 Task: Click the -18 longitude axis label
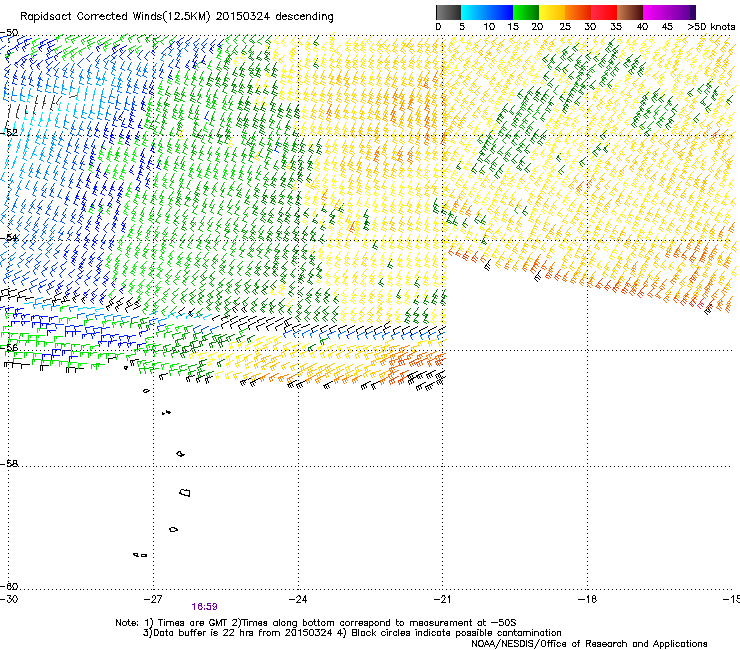coord(587,599)
